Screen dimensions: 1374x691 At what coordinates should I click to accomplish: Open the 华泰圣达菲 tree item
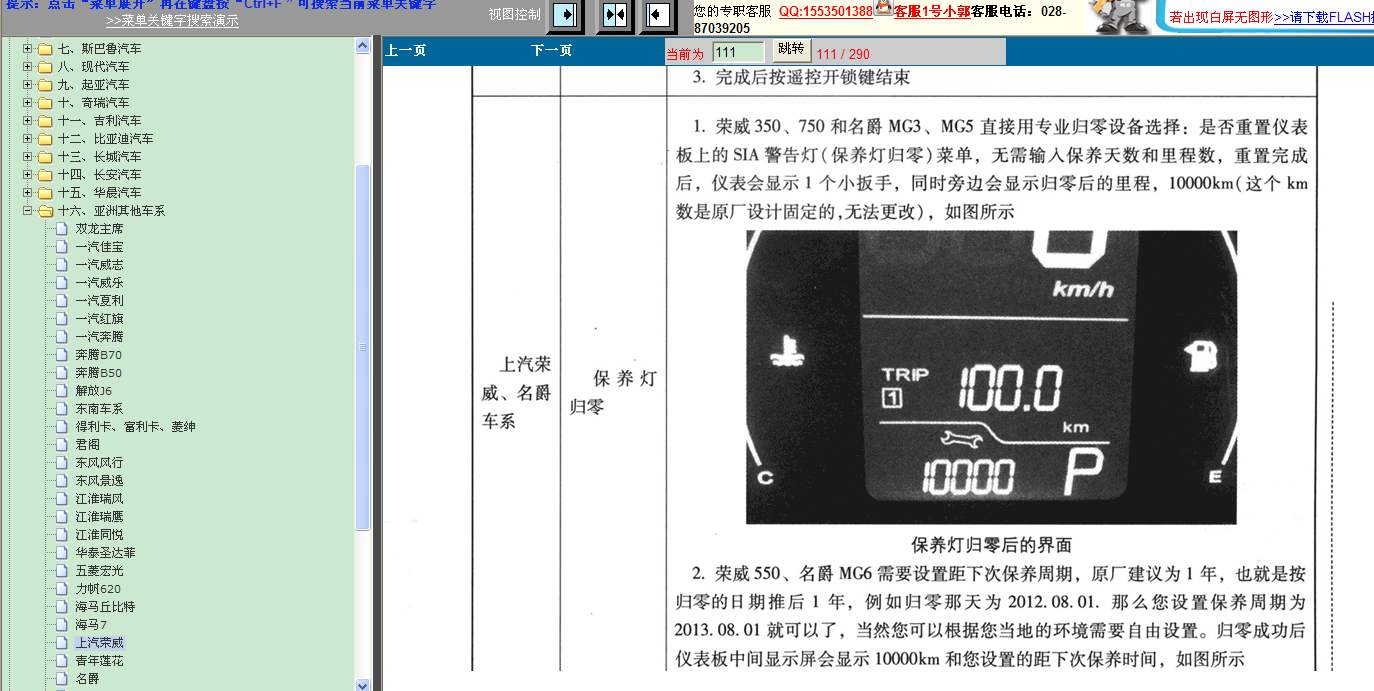pos(106,553)
